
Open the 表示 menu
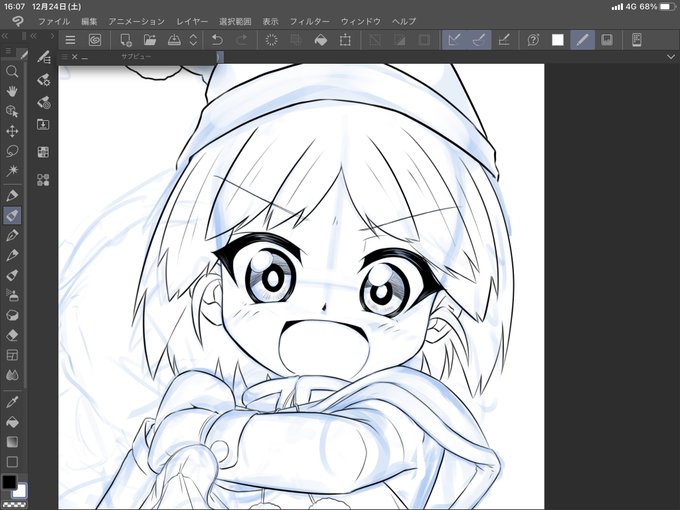pos(270,21)
